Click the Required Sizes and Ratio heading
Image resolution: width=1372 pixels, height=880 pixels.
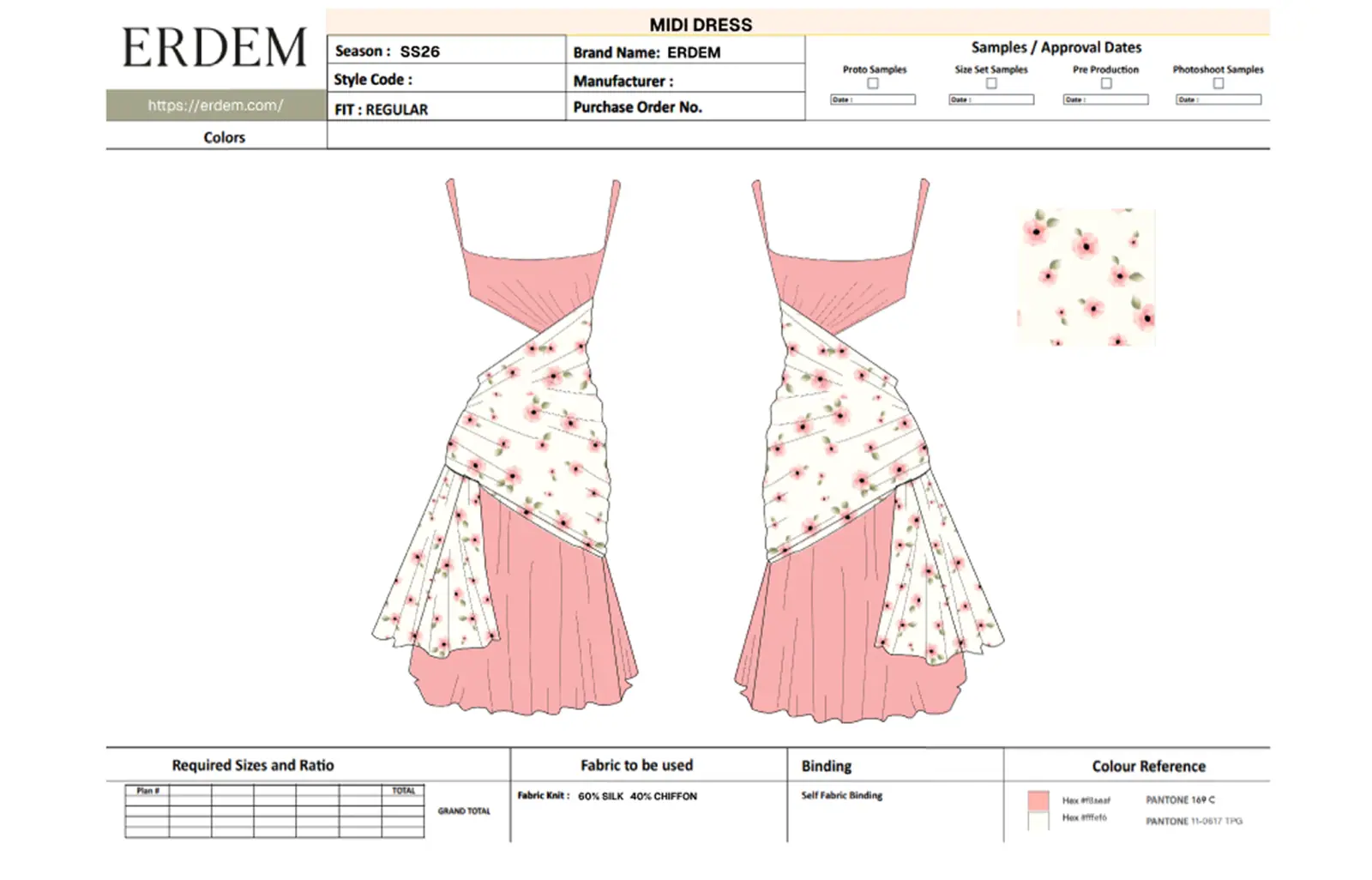tap(253, 765)
